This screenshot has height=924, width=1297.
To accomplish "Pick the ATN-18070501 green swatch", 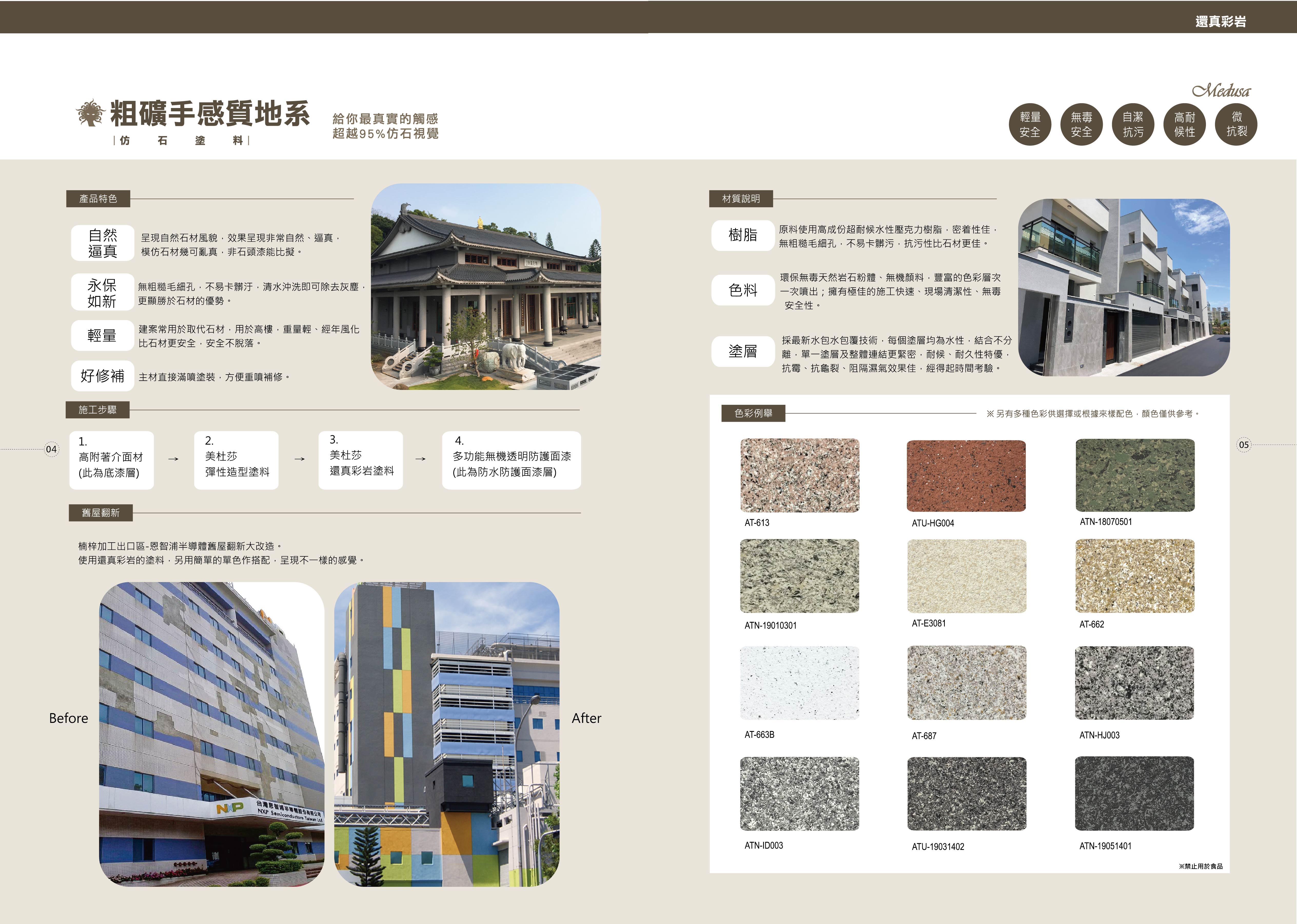I will coord(1135,475).
